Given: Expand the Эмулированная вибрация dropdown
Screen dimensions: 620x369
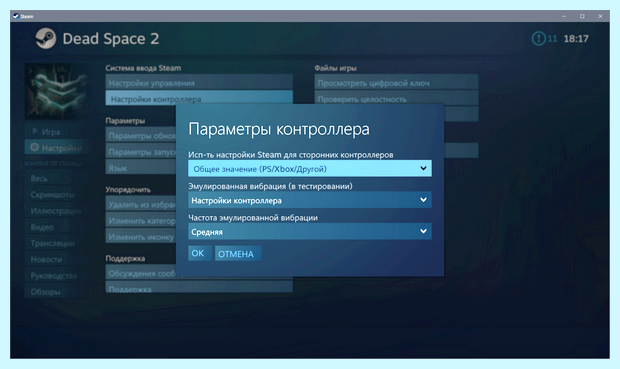Looking at the screenshot, I should click(310, 200).
